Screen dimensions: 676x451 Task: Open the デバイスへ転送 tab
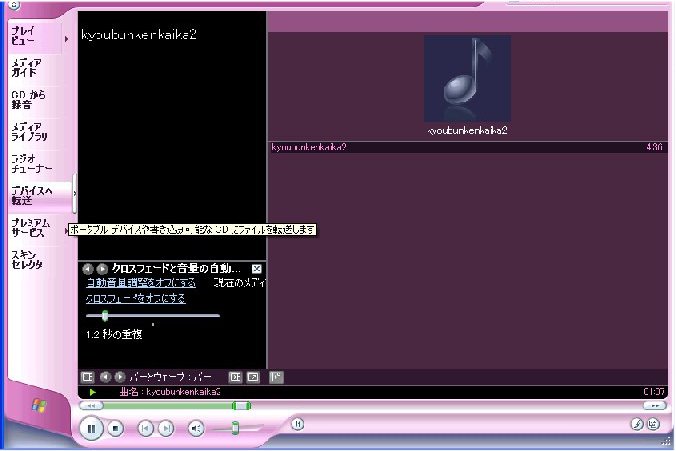point(40,196)
